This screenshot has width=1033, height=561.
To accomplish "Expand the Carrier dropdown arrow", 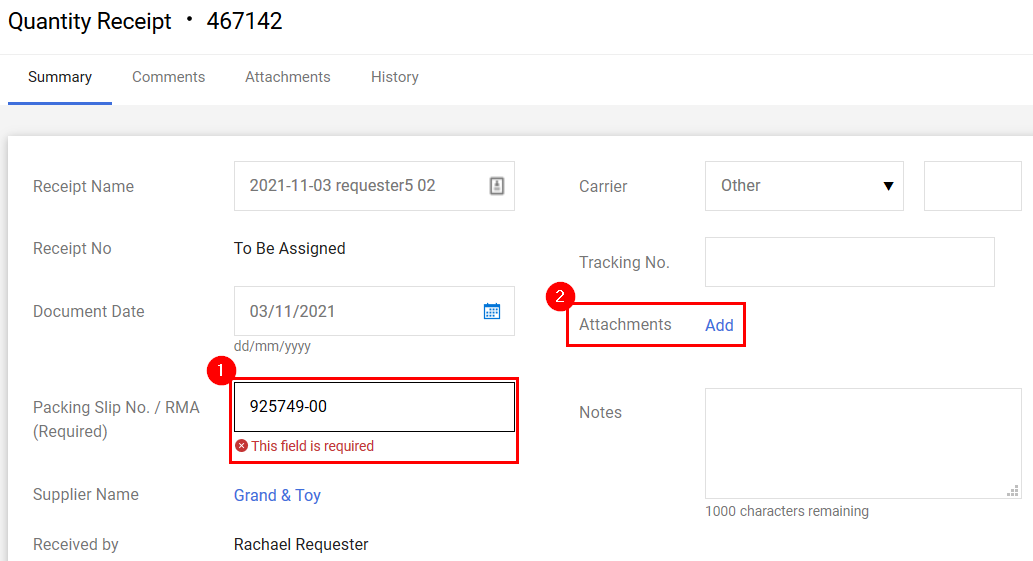I will [x=888, y=186].
